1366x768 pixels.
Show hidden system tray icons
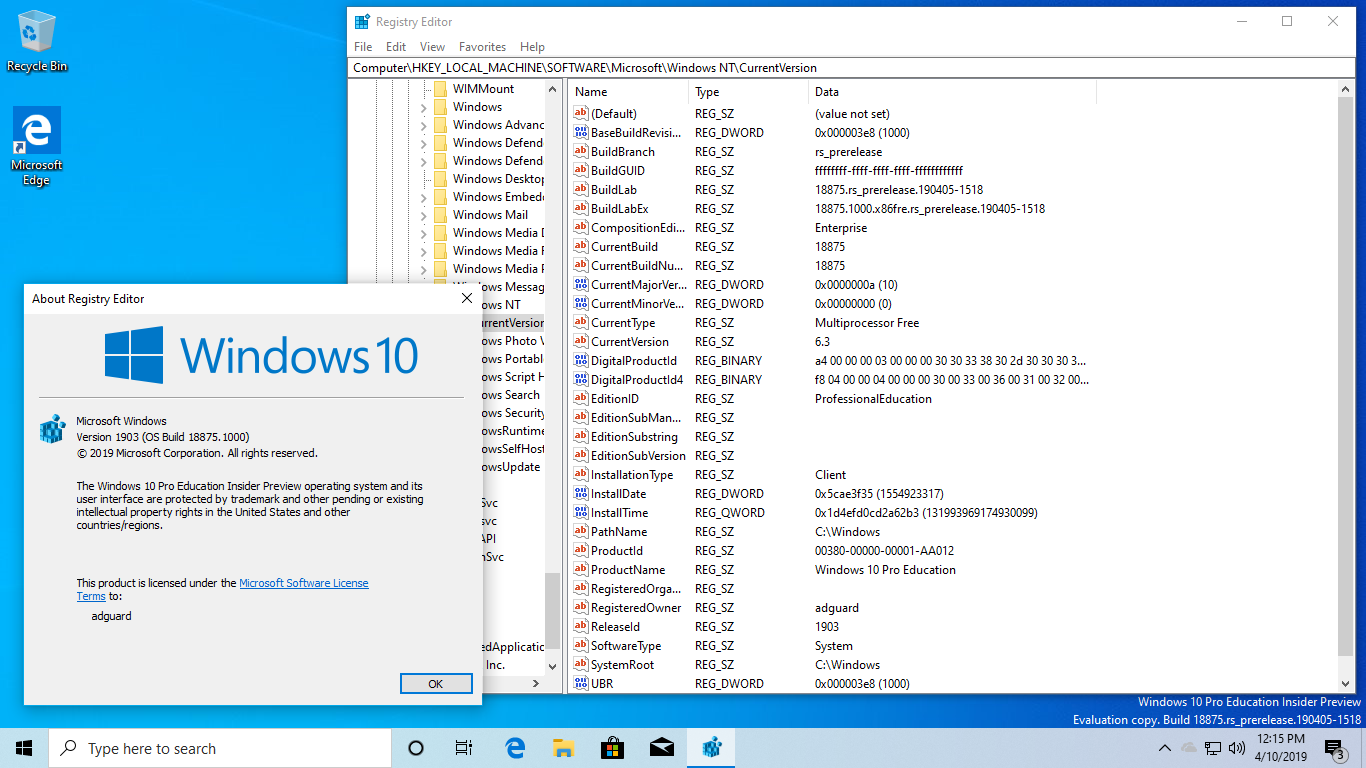[1164, 747]
